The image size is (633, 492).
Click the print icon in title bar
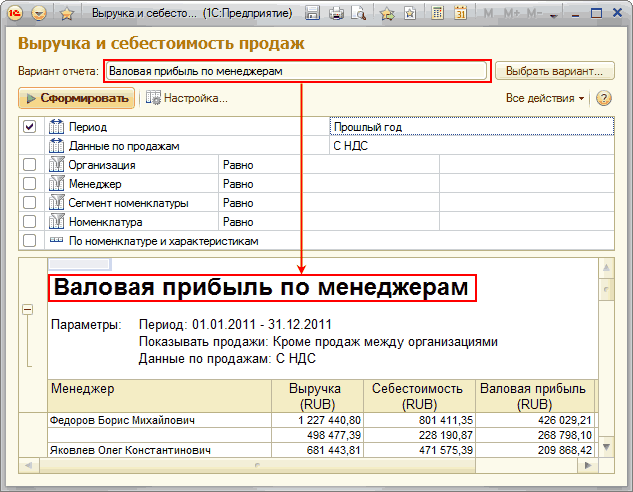(x=336, y=14)
